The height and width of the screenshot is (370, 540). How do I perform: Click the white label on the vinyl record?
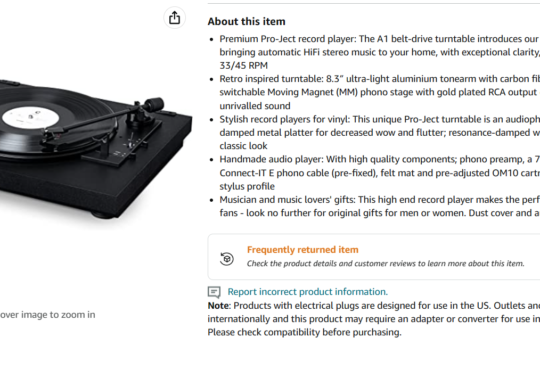pyautogui.click(x=30, y=117)
